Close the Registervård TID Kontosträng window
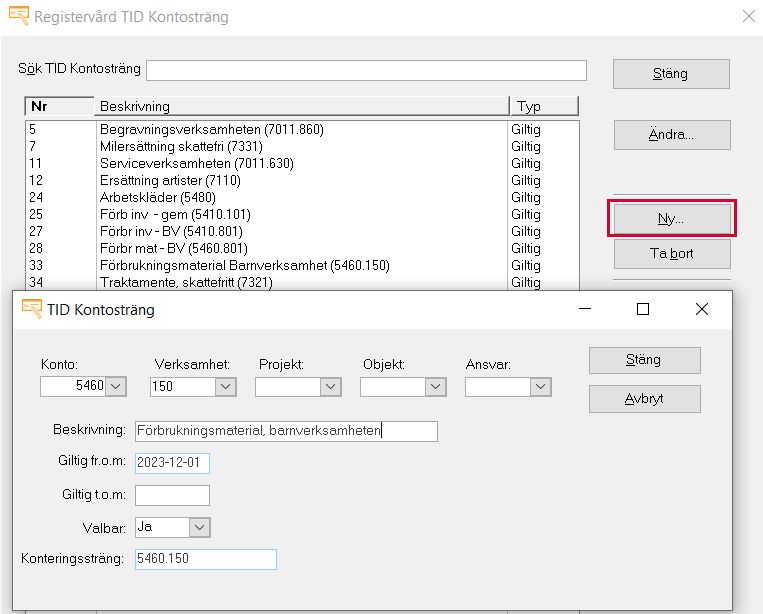763x614 pixels. pos(749,16)
